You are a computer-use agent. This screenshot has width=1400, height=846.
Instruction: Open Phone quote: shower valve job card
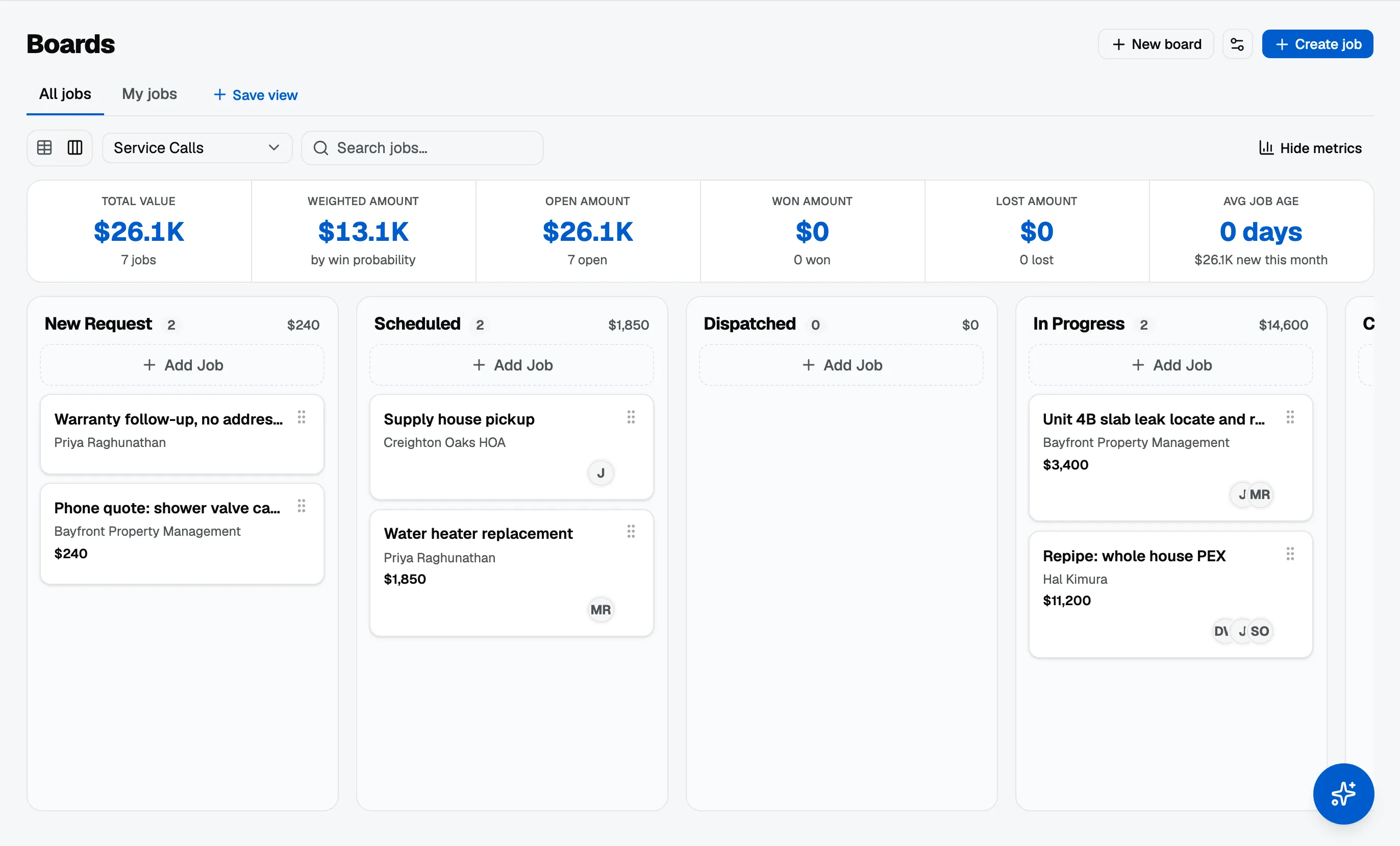[x=182, y=534]
